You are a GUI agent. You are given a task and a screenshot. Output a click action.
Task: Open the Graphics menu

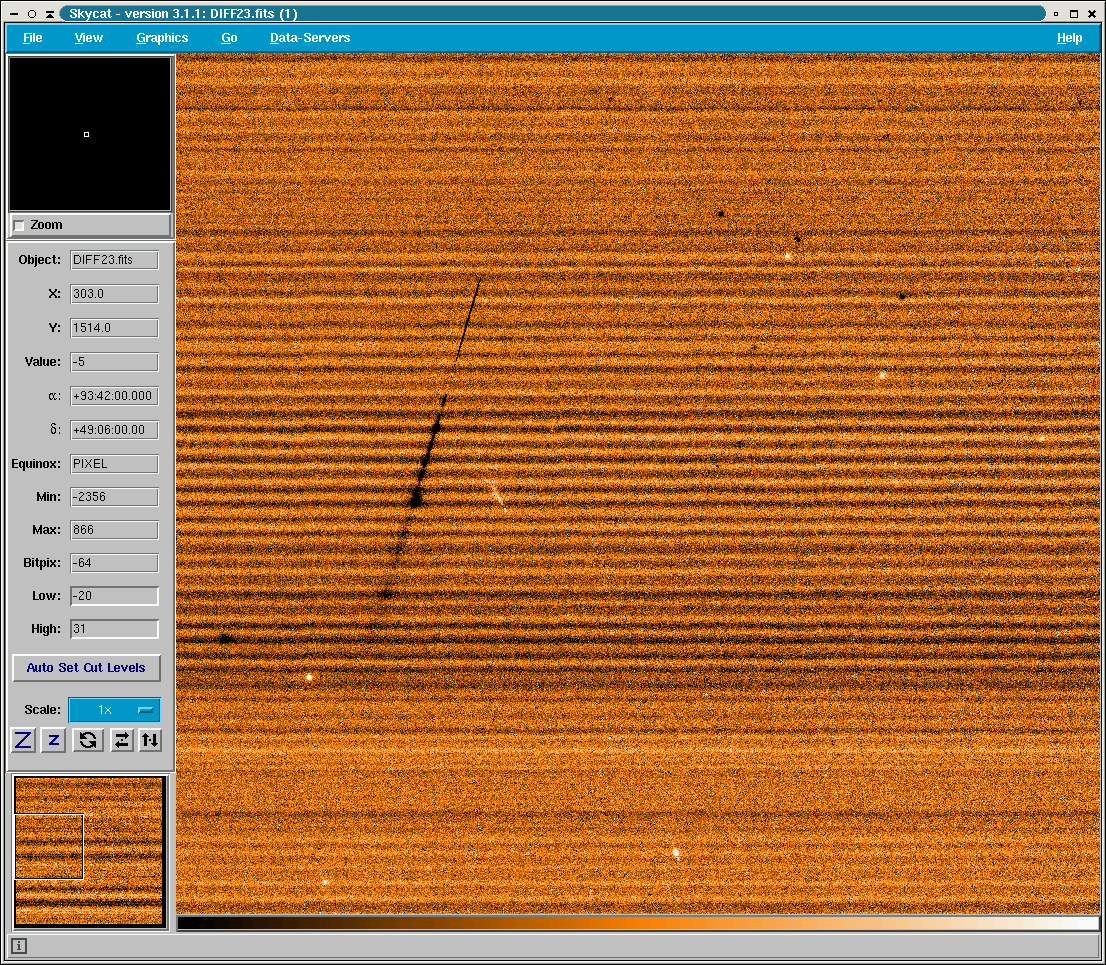pyautogui.click(x=162, y=38)
